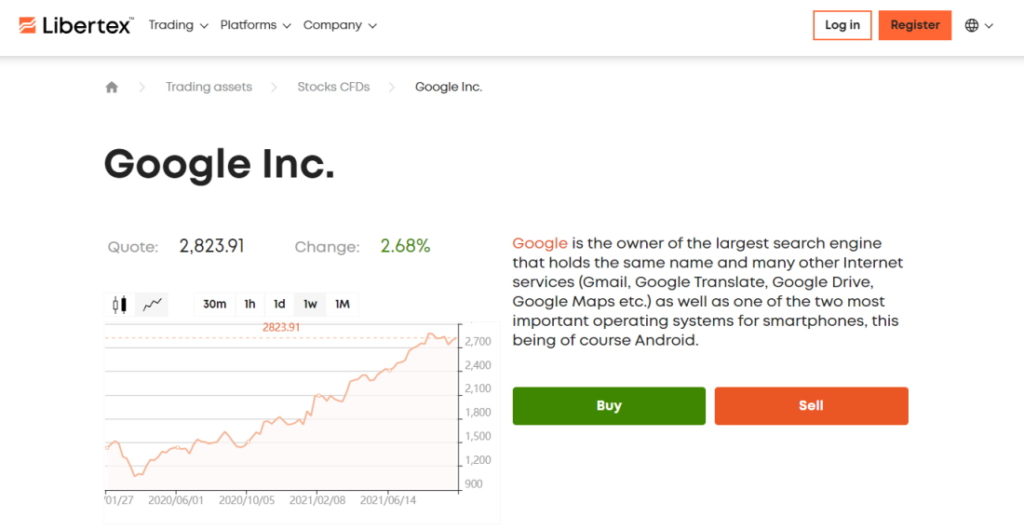Image resolution: width=1024 pixels, height=531 pixels.
Task: Open Trading assets breadcrumb link
Action: pyautogui.click(x=208, y=87)
